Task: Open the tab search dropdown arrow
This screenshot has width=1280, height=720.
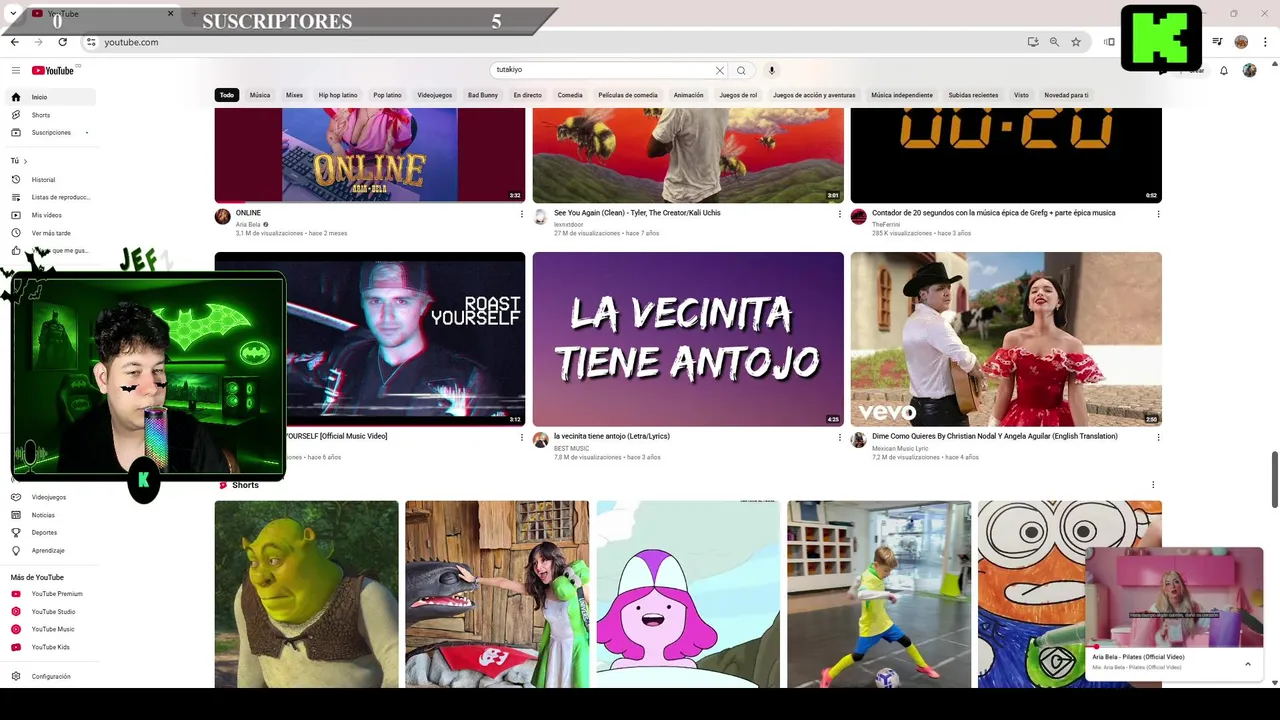Action: pyautogui.click(x=13, y=14)
